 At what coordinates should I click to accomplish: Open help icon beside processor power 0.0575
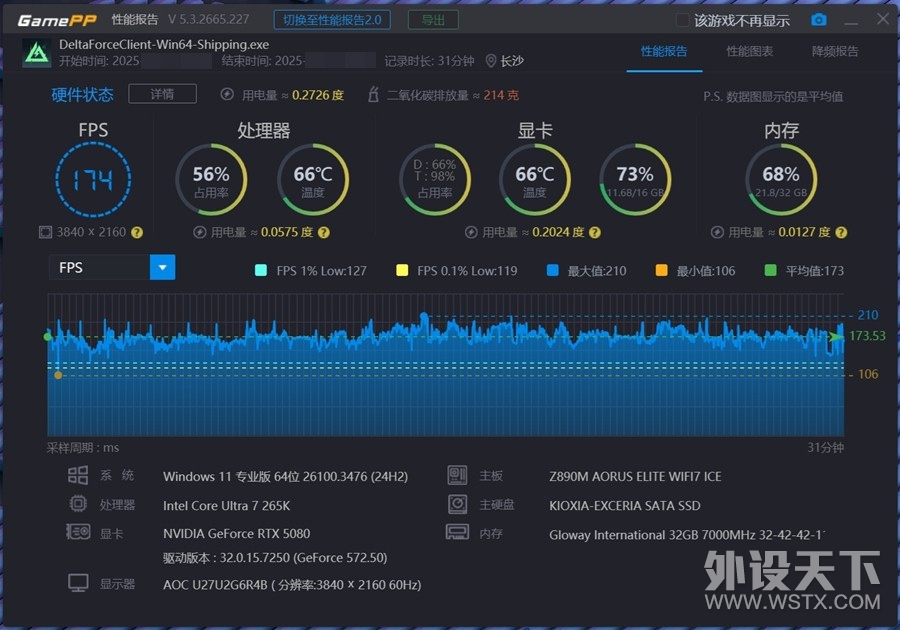(x=324, y=232)
